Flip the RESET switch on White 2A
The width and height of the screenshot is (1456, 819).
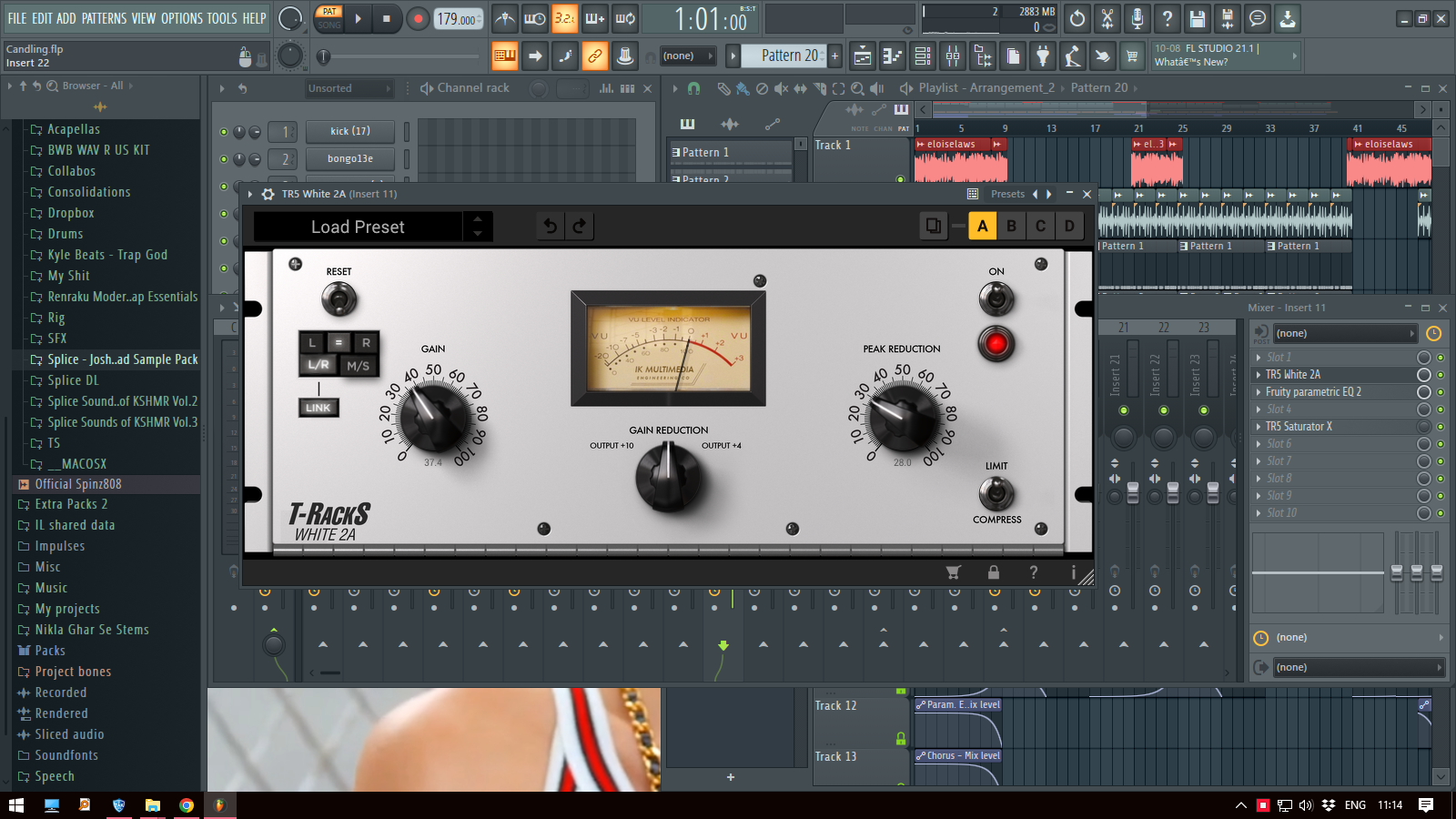tap(339, 298)
